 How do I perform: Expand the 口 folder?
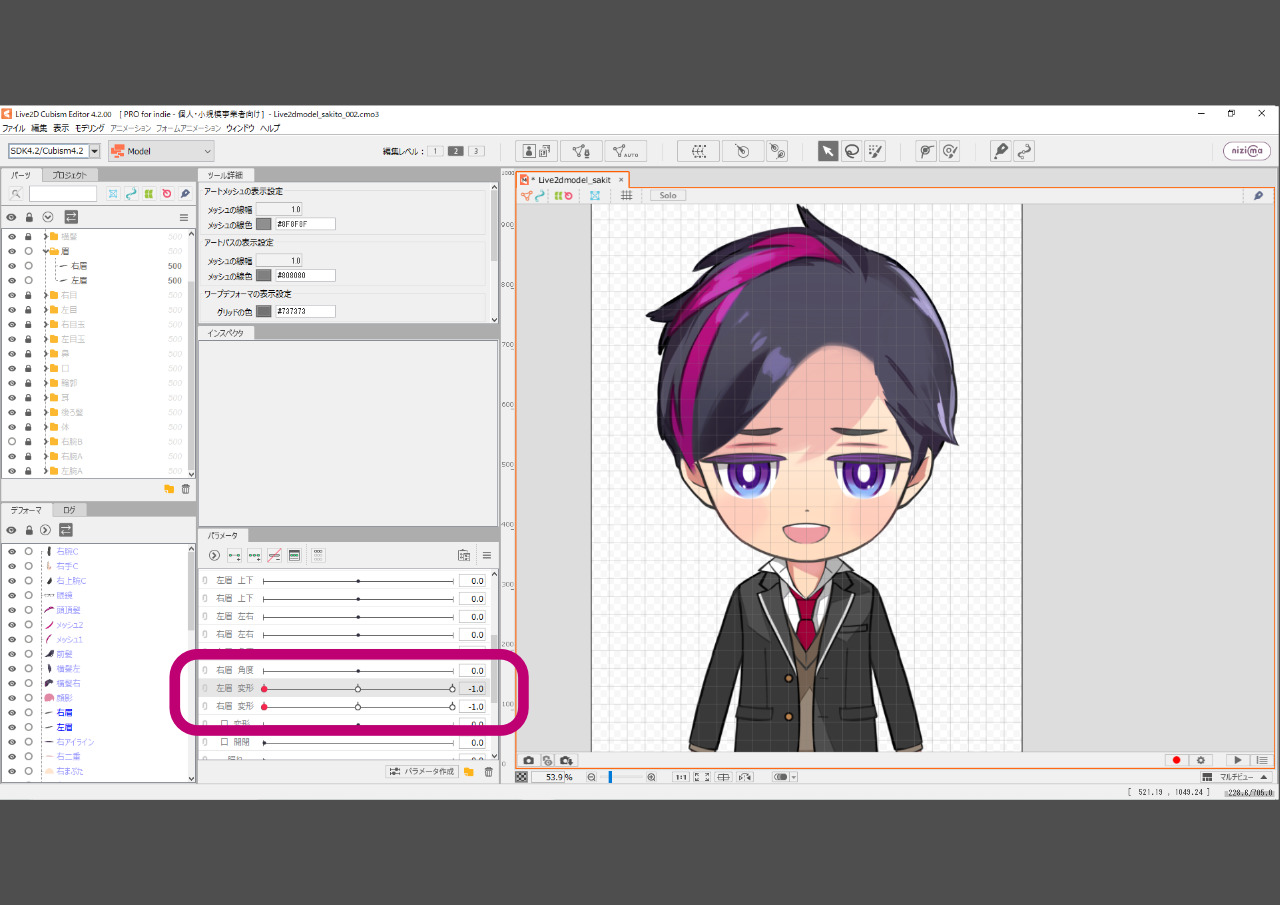coord(45,368)
